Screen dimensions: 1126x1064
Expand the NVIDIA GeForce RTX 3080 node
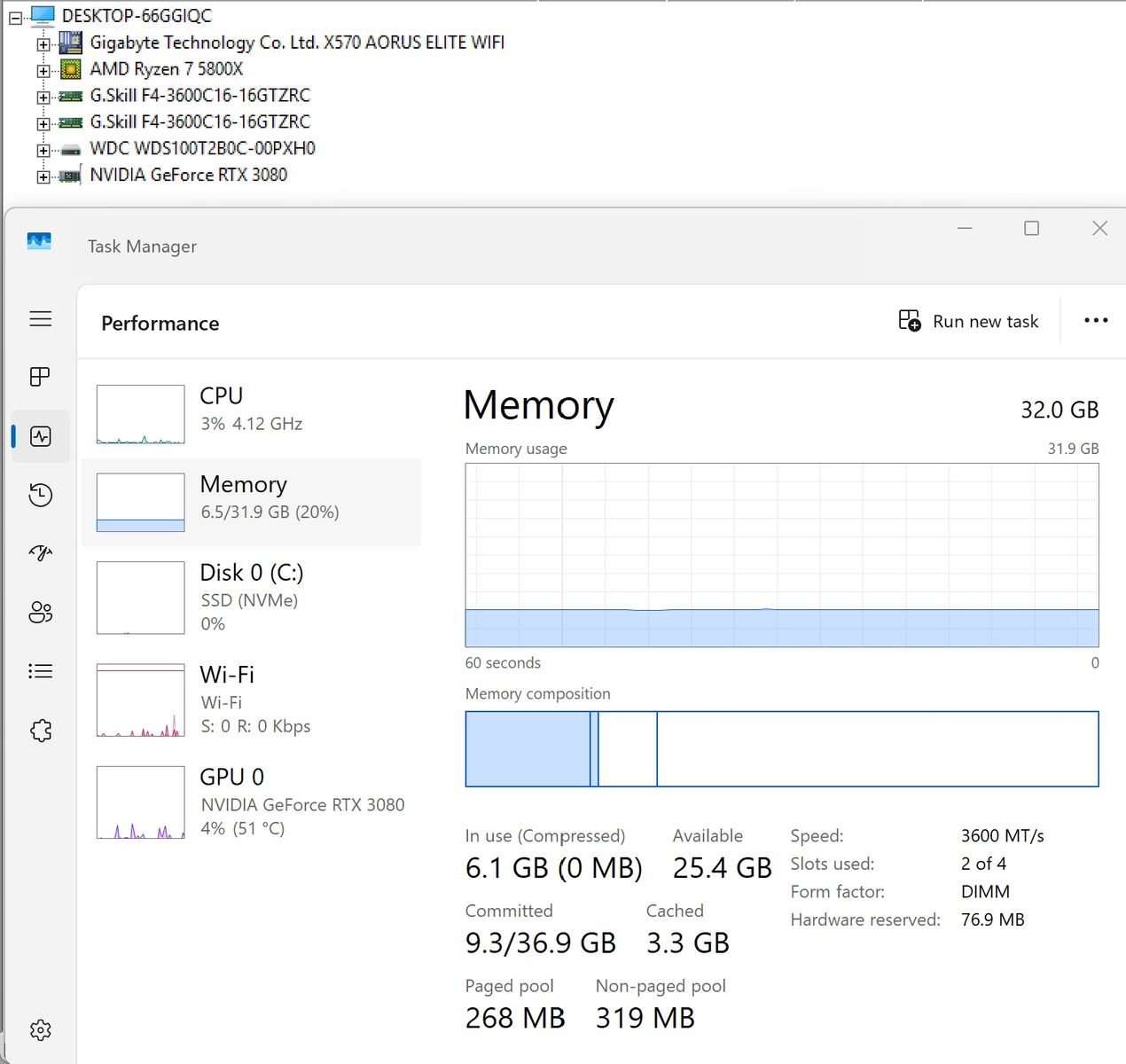(43, 176)
